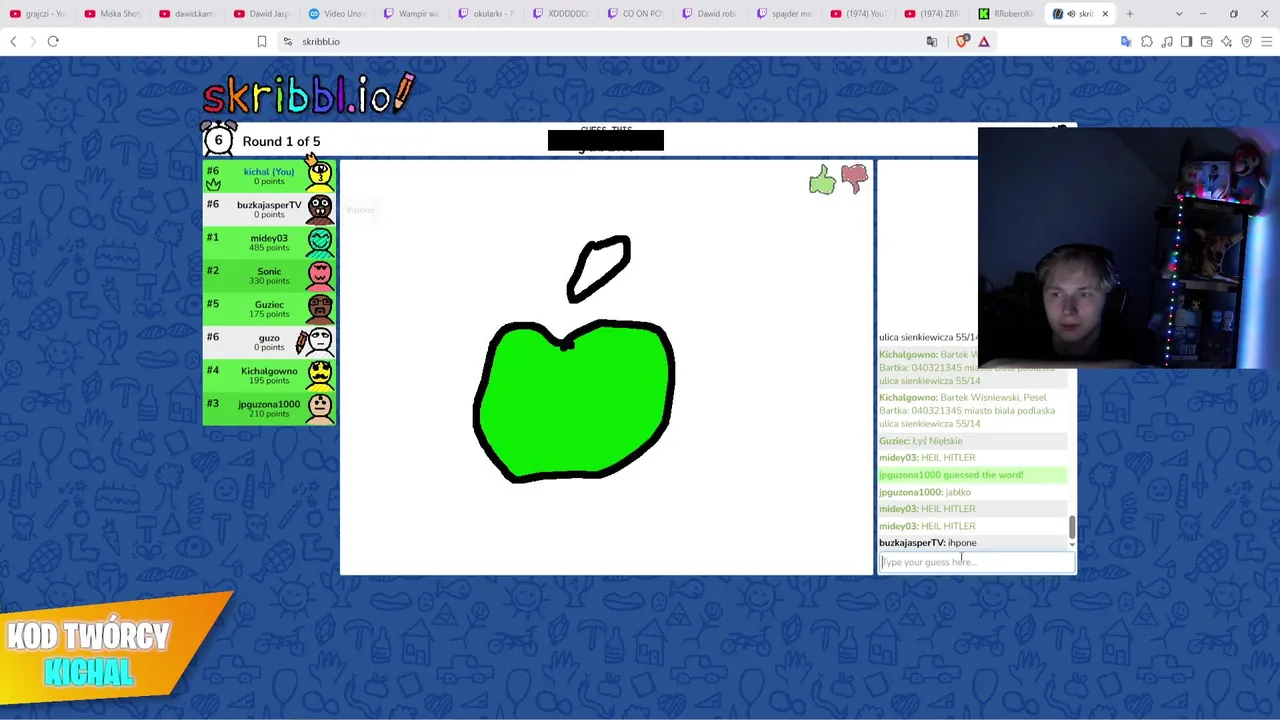Screen dimensions: 1280x720
Task: Click the chat scroll-down arrow
Action: [1072, 544]
